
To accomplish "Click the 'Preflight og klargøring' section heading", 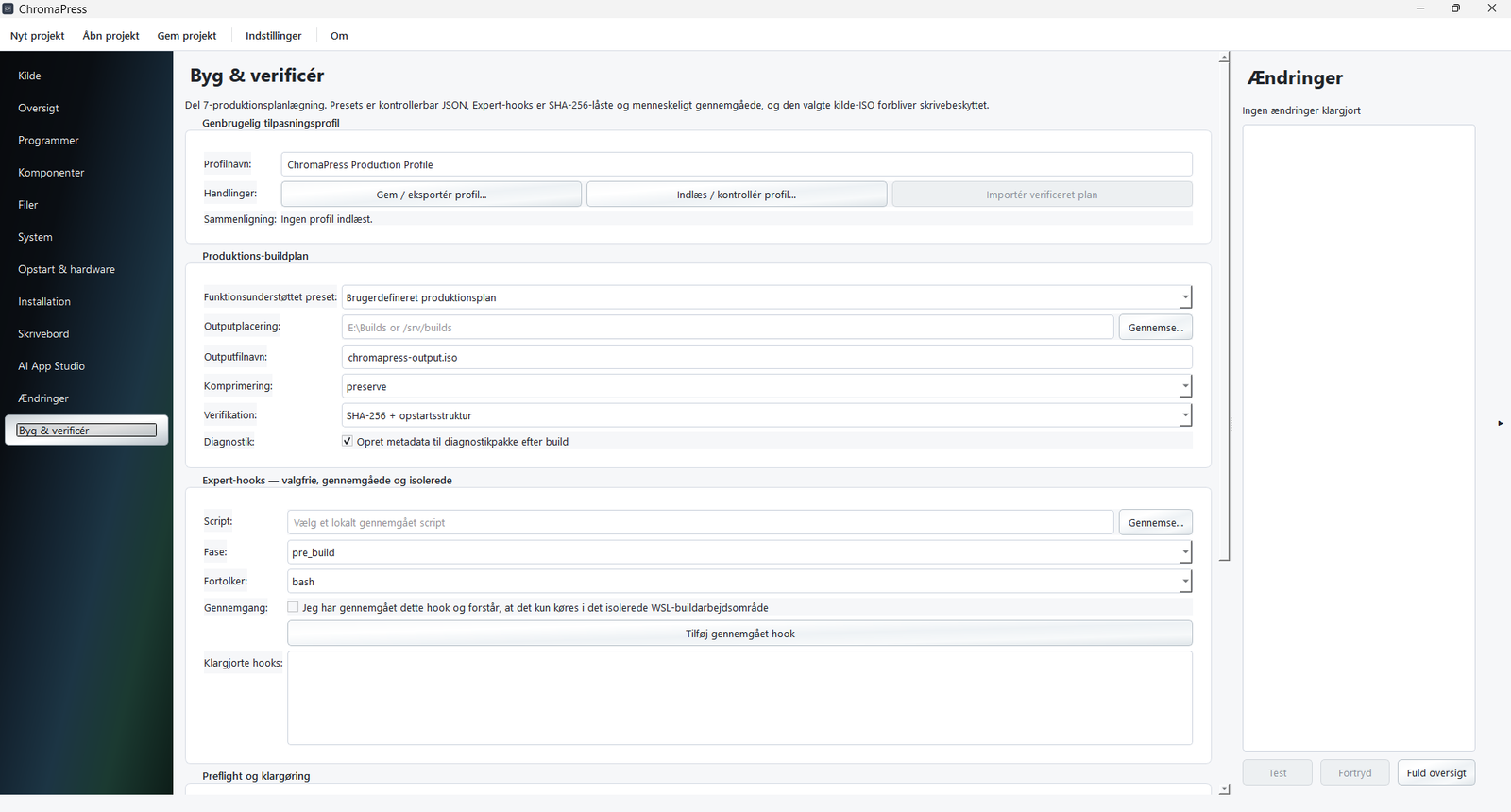I will [x=256, y=776].
